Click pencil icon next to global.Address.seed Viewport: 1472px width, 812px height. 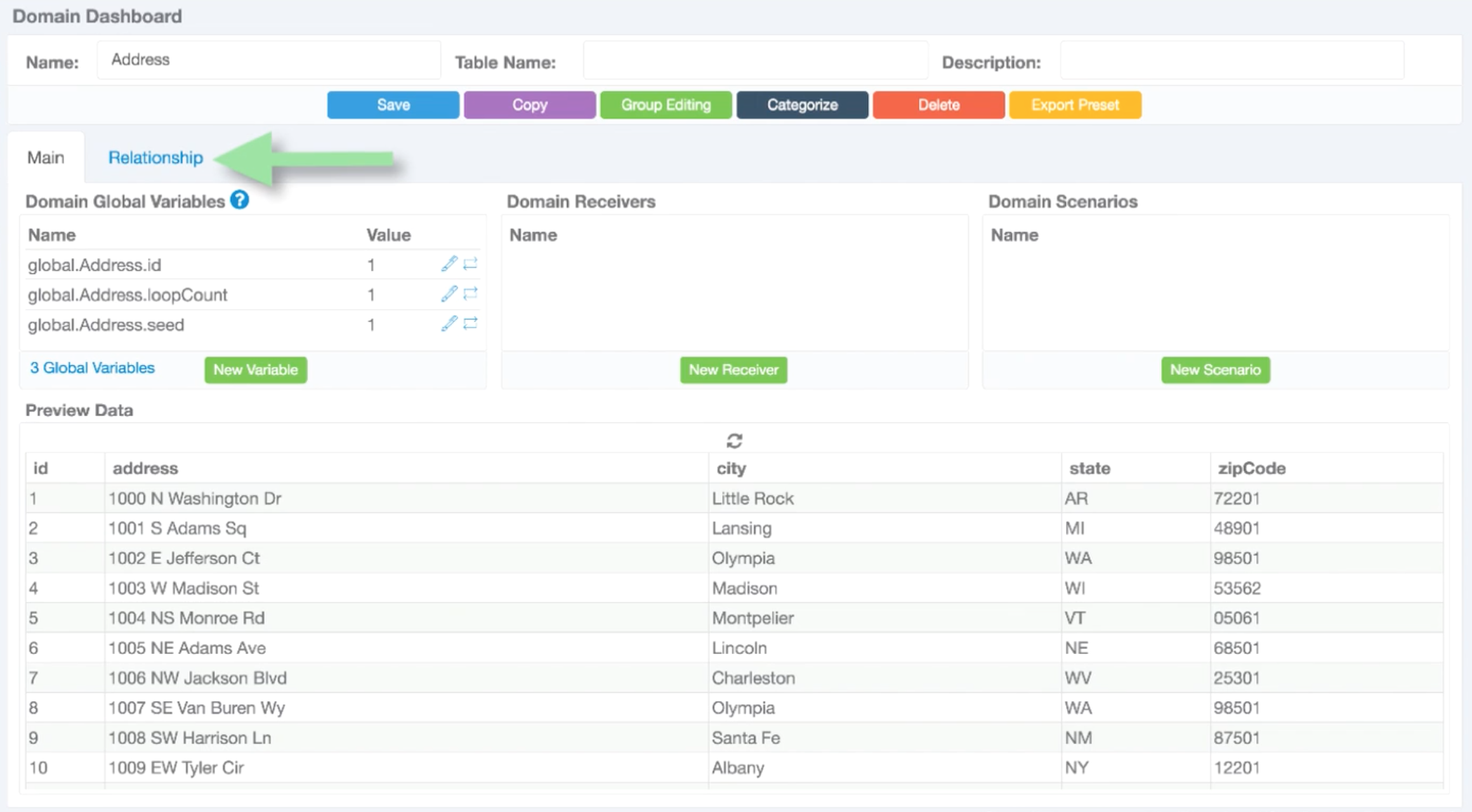(449, 324)
